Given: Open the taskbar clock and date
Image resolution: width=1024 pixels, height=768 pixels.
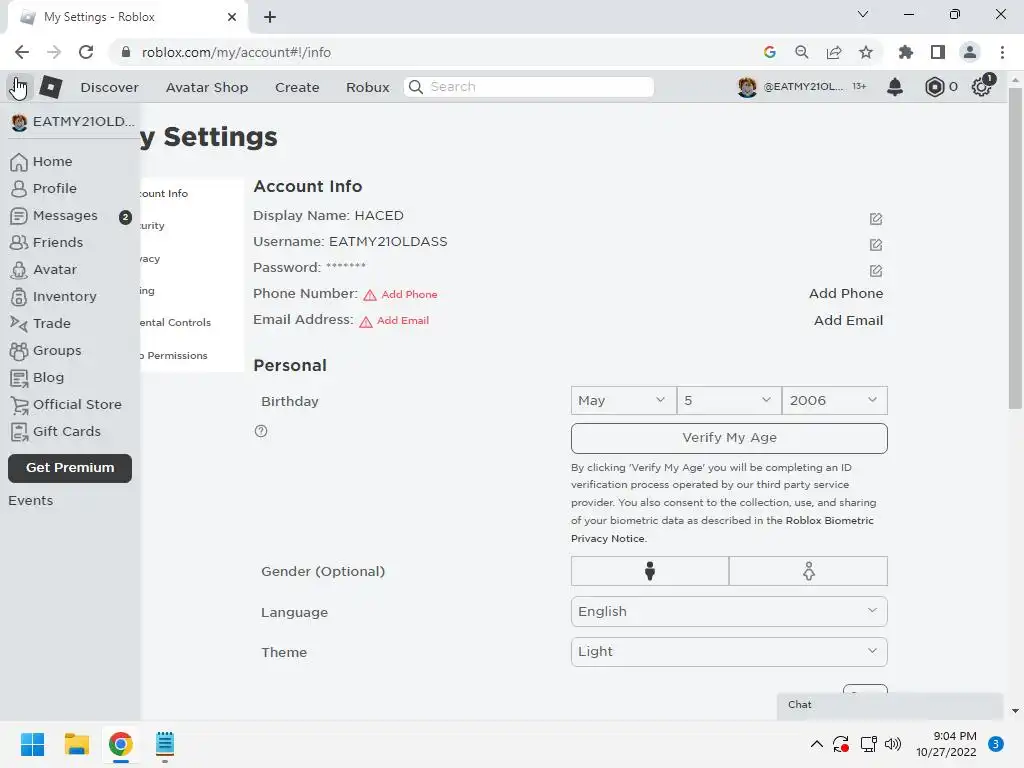Looking at the screenshot, I should [x=946, y=744].
